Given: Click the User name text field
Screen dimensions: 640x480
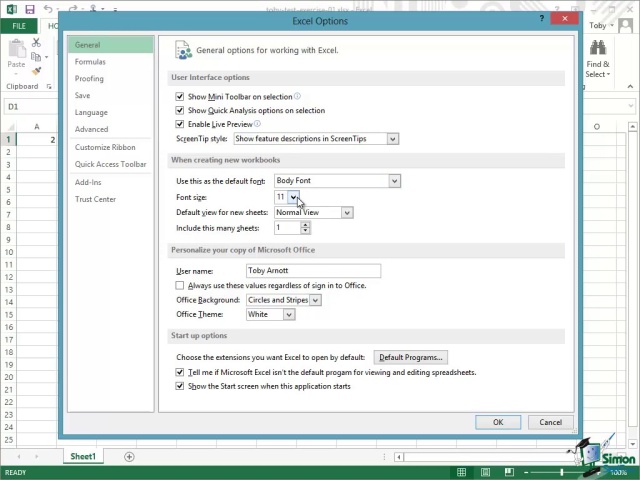Looking at the screenshot, I should click(313, 271).
